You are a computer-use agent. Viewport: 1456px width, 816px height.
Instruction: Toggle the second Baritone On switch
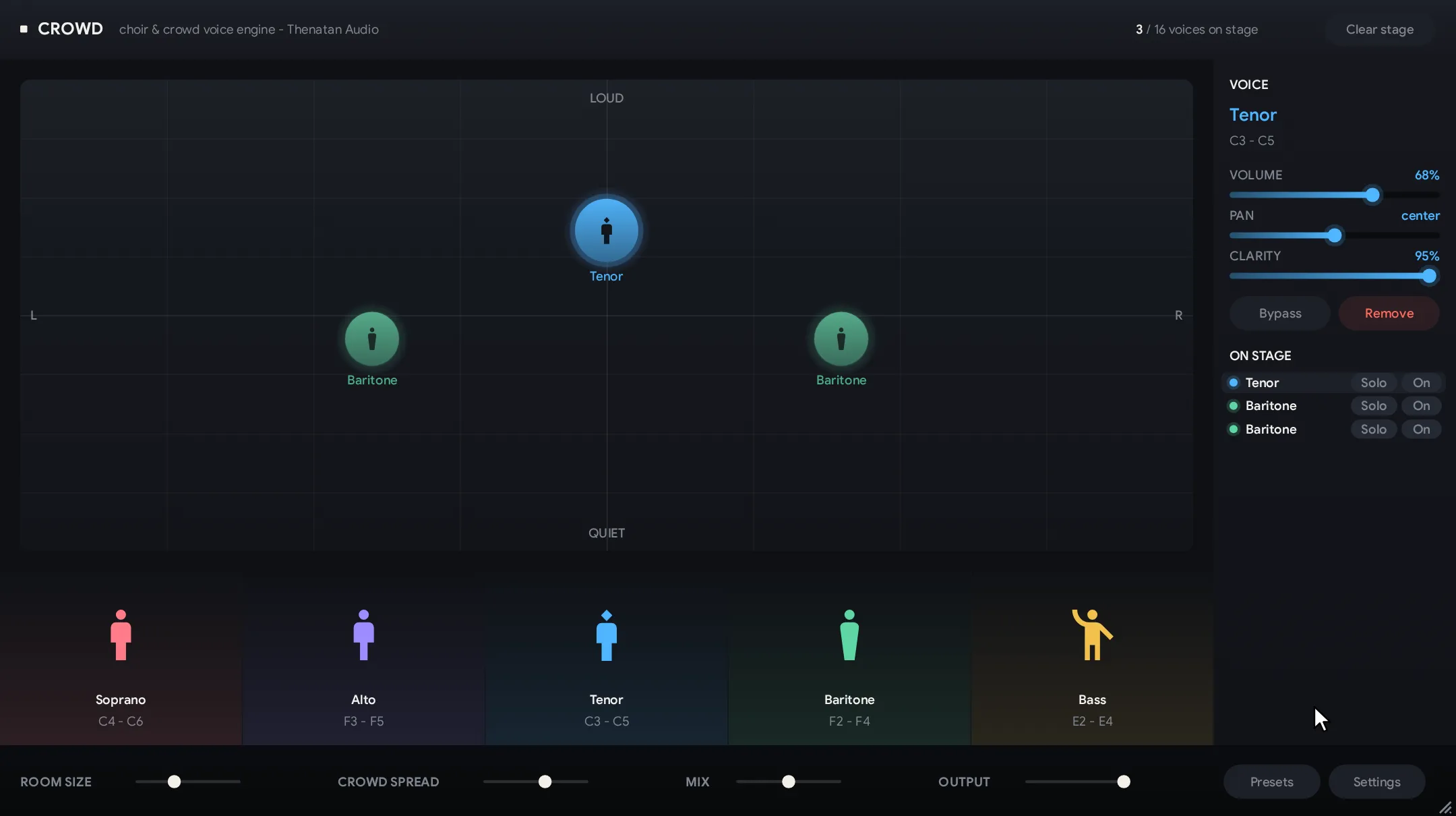tap(1421, 430)
